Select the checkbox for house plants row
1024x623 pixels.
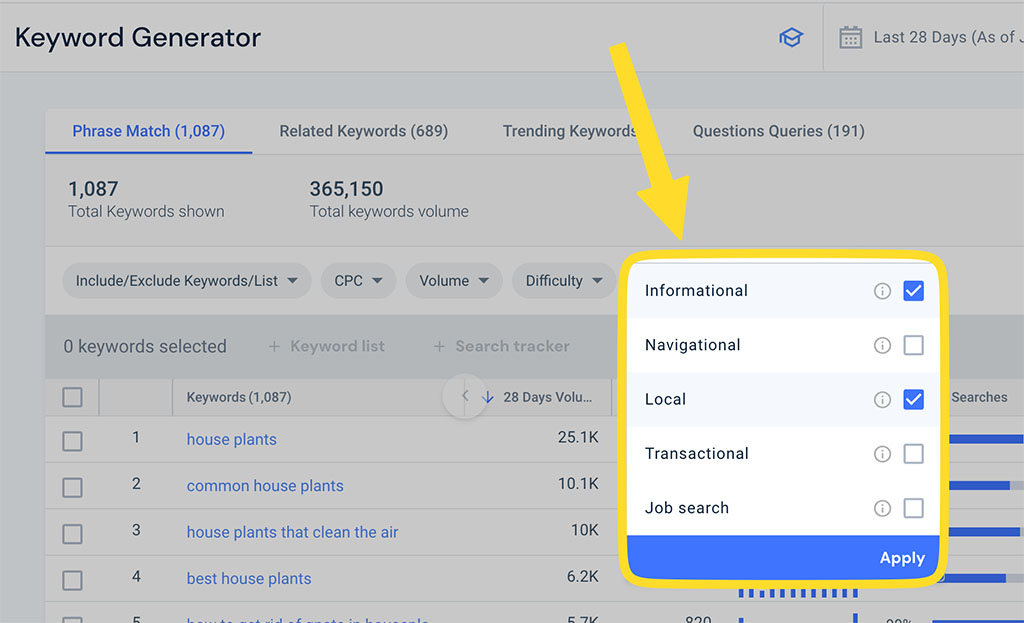72,441
